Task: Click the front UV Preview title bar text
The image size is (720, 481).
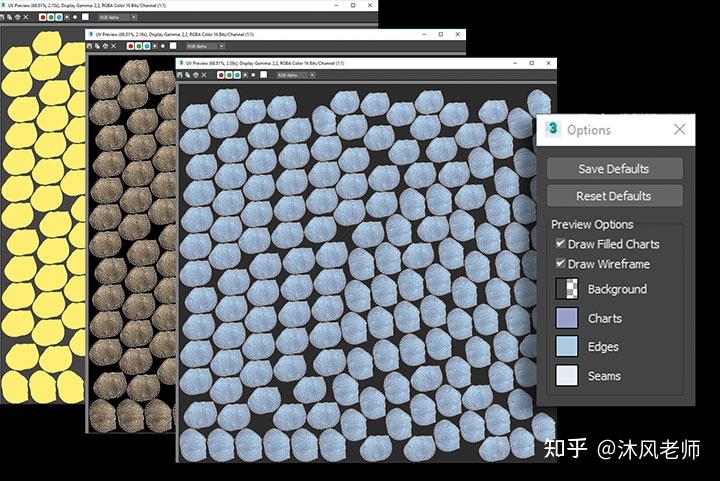Action: point(265,63)
